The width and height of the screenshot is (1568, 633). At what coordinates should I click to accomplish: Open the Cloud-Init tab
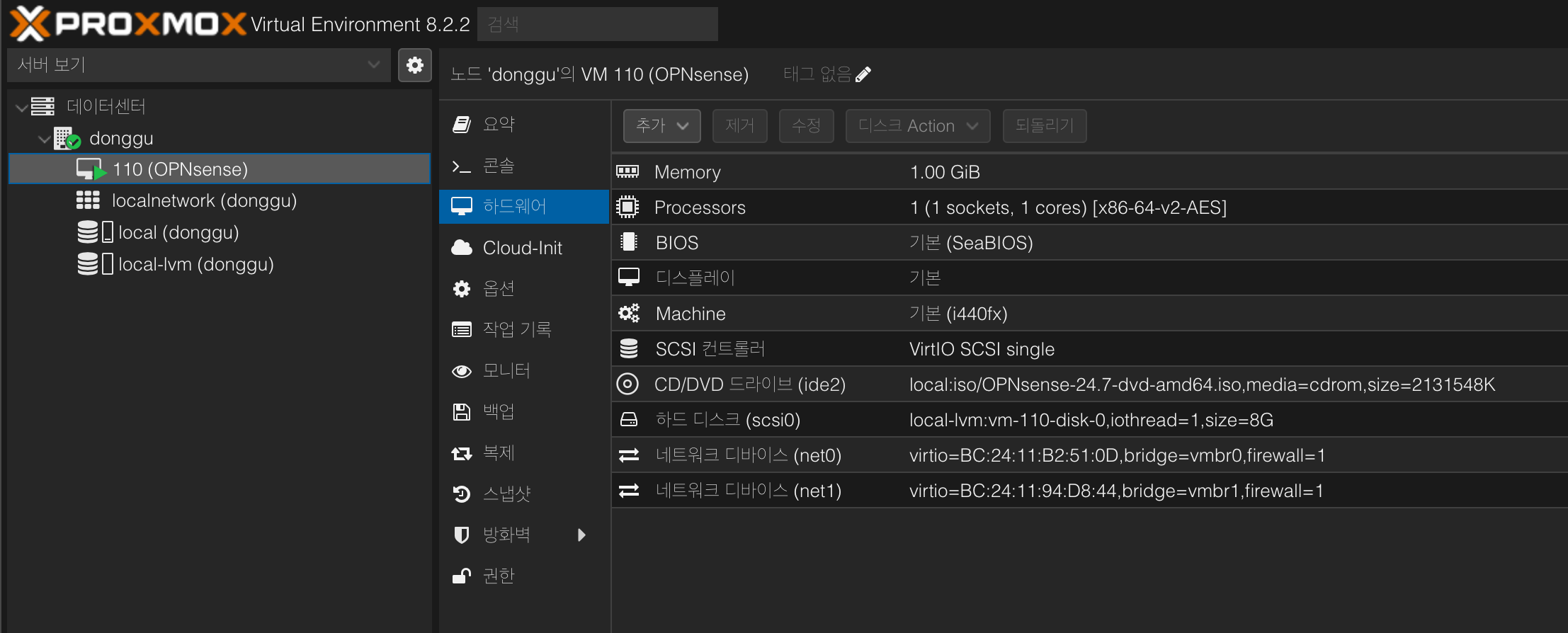tap(524, 248)
